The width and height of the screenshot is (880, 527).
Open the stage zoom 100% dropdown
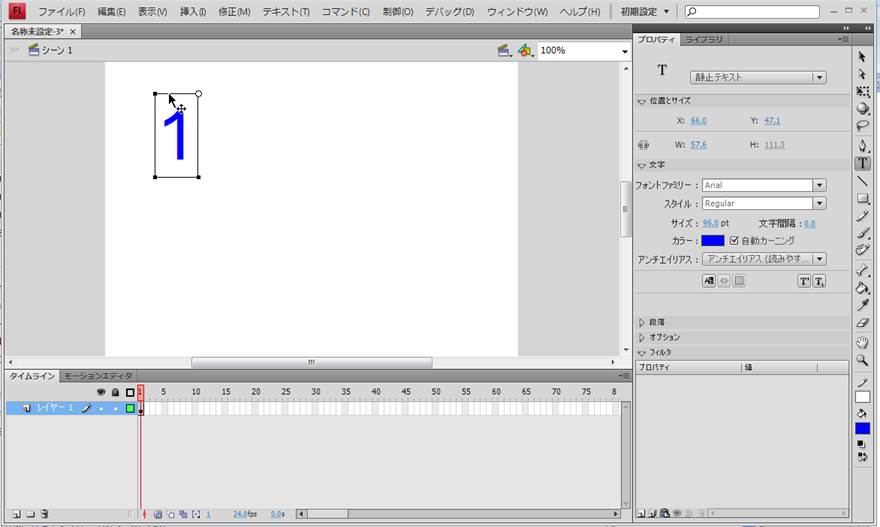click(623, 50)
